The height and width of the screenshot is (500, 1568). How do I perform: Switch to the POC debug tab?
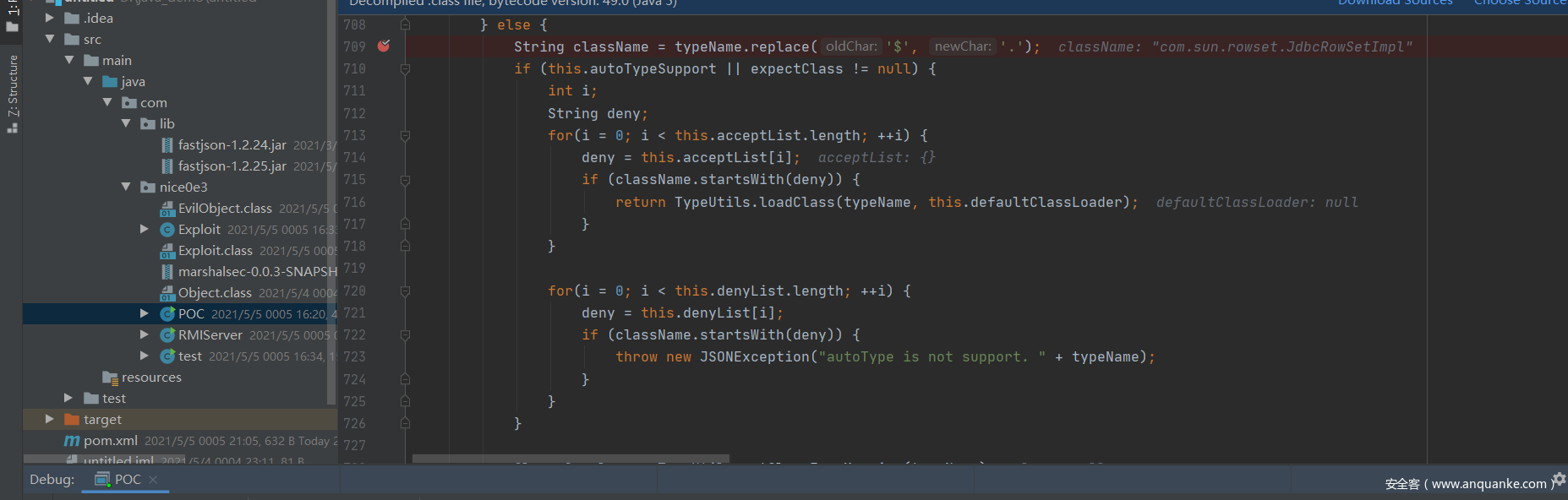(x=127, y=480)
